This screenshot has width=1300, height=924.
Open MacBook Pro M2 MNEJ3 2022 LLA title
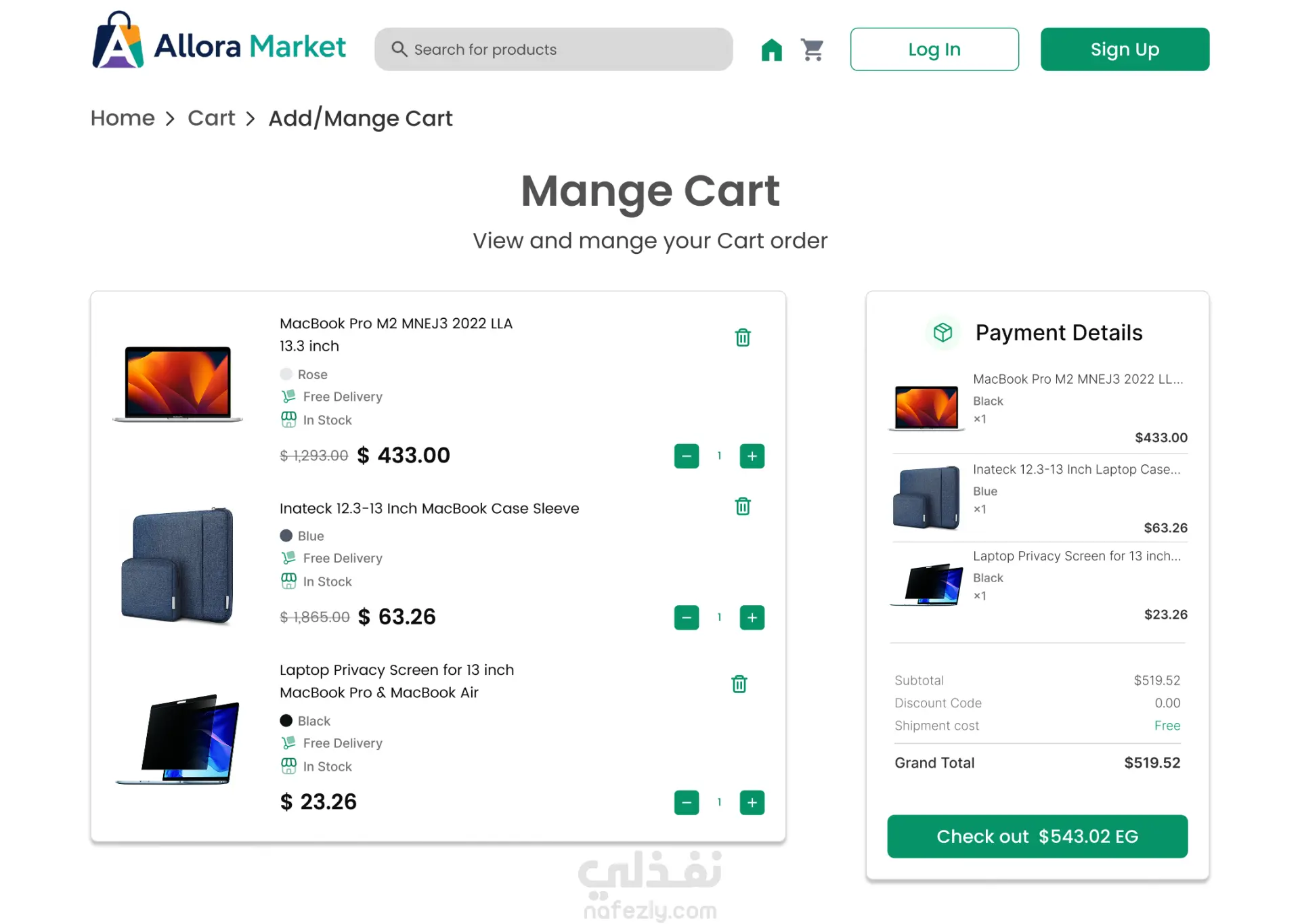pos(396,334)
